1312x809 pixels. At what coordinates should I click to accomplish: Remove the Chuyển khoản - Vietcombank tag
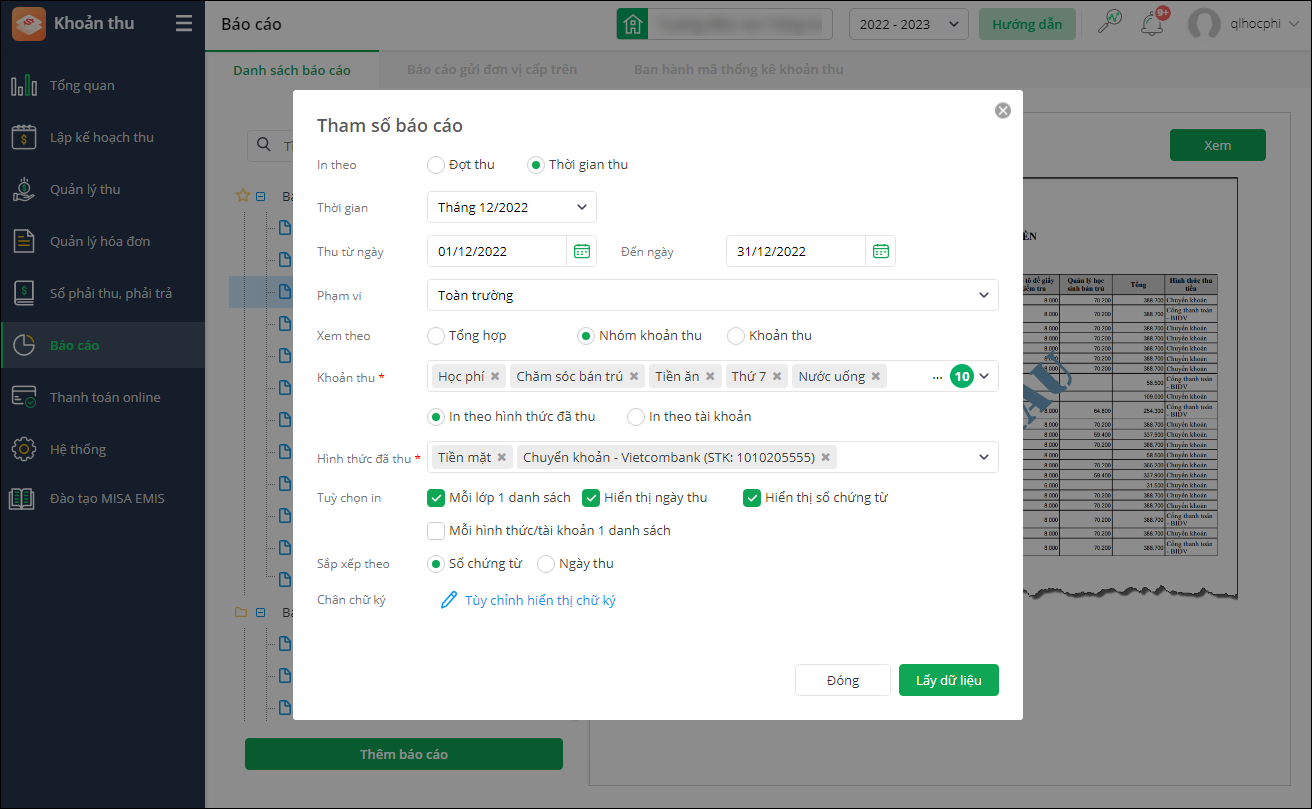pos(826,458)
